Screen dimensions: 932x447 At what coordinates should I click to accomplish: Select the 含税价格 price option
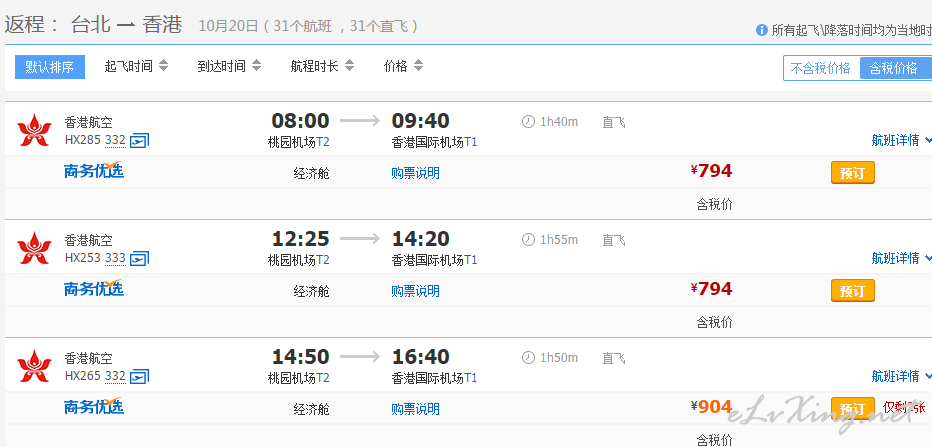coord(894,68)
